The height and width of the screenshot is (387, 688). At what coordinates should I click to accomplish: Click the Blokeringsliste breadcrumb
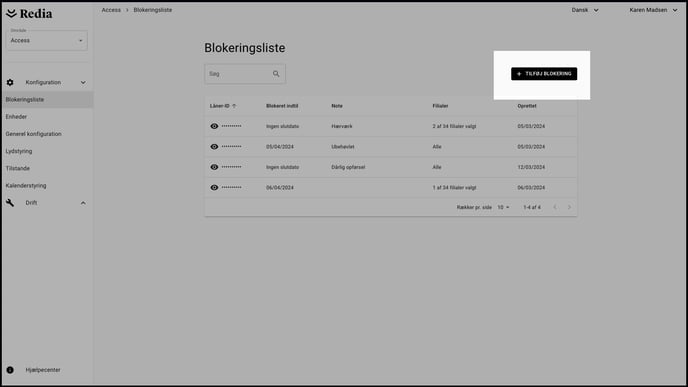[153, 10]
